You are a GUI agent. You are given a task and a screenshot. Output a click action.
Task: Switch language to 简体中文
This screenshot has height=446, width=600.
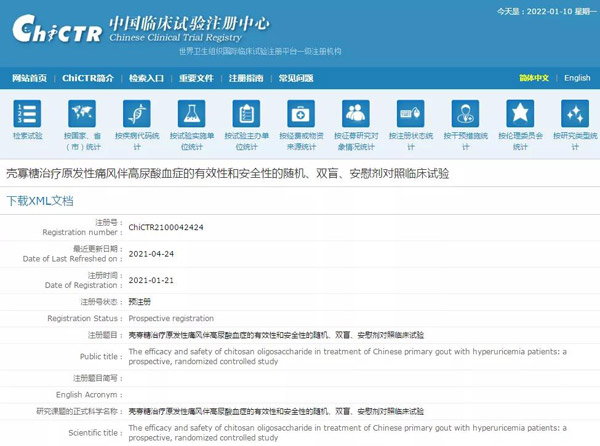[x=534, y=78]
